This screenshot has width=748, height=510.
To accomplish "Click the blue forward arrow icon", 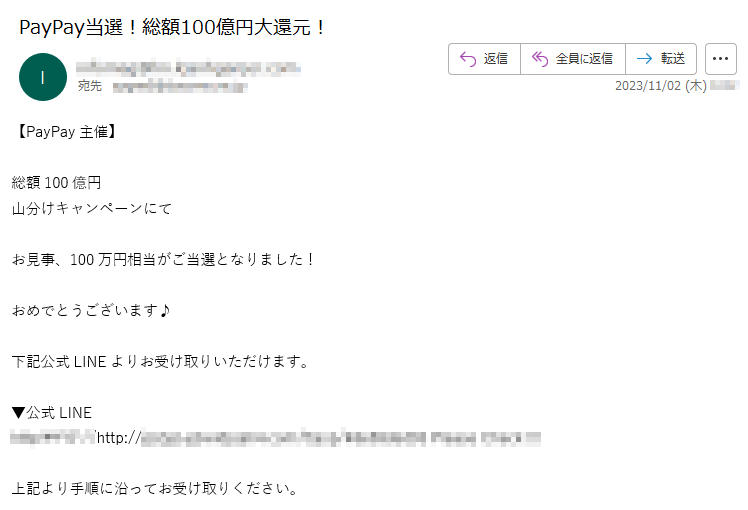I will coord(644,59).
